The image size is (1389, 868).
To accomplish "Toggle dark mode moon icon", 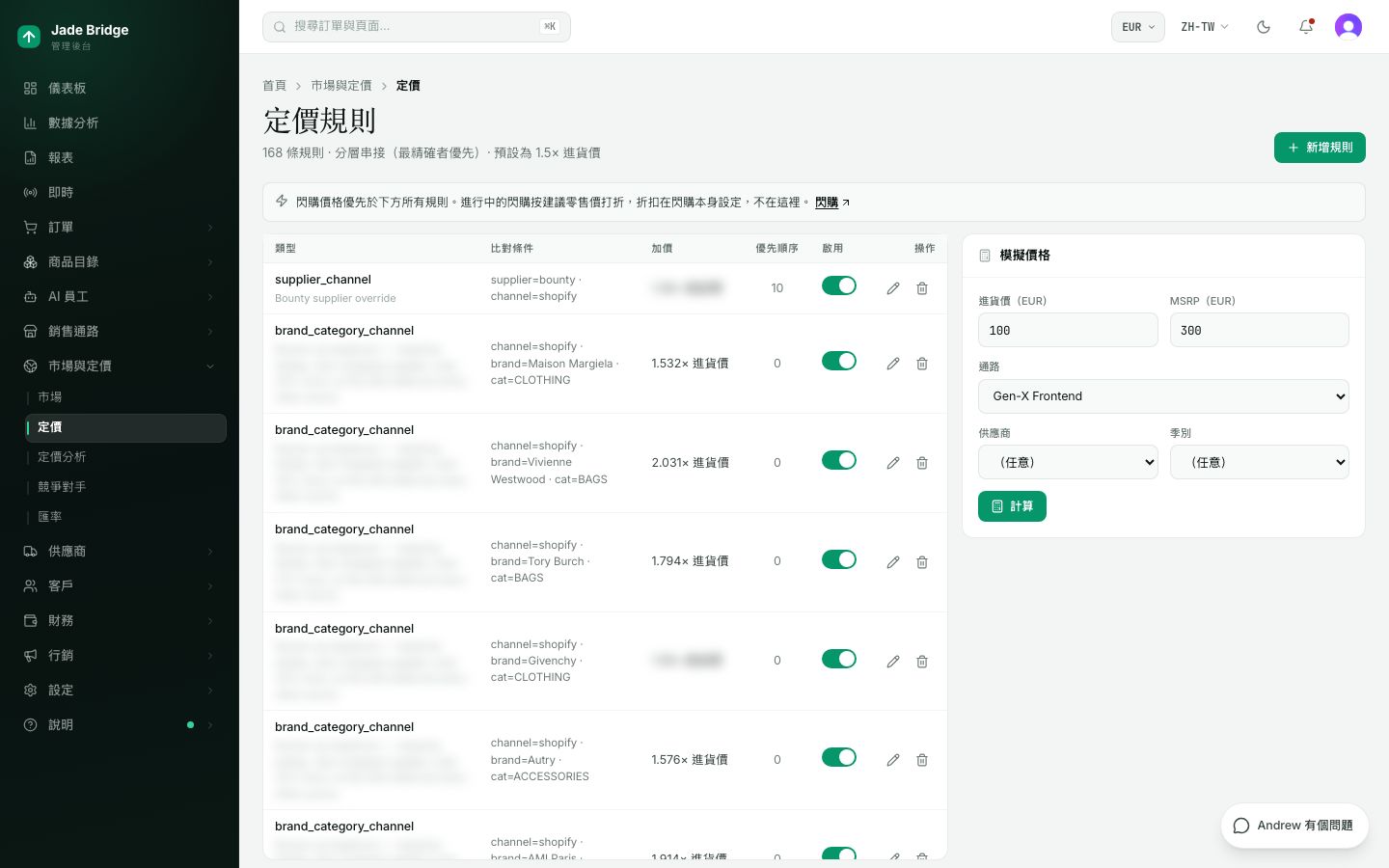I will [1264, 27].
